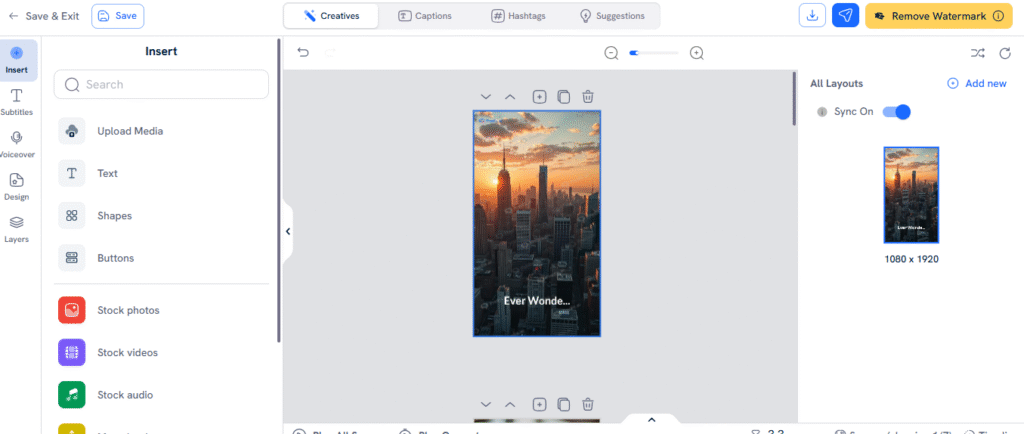Click the Remove Watermark info icon
1024x434 pixels.
pos(999,16)
